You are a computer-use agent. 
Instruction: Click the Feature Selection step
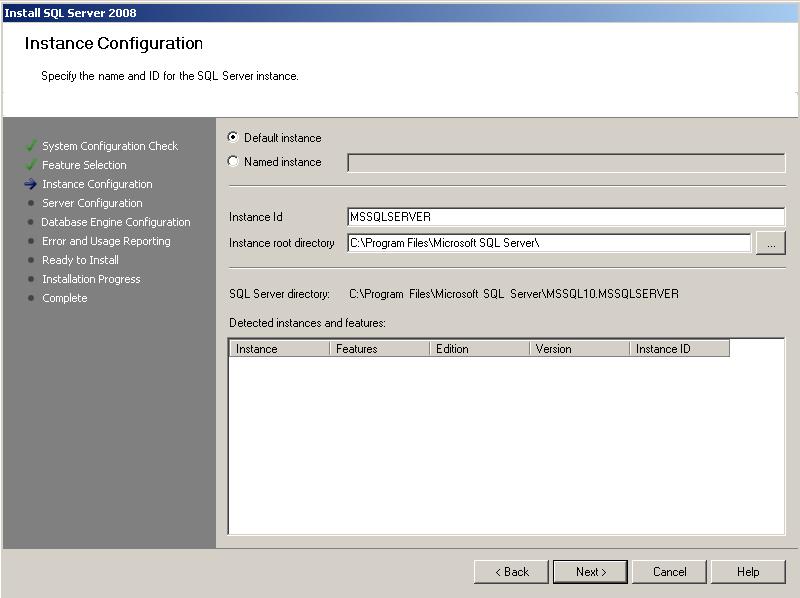click(x=84, y=165)
